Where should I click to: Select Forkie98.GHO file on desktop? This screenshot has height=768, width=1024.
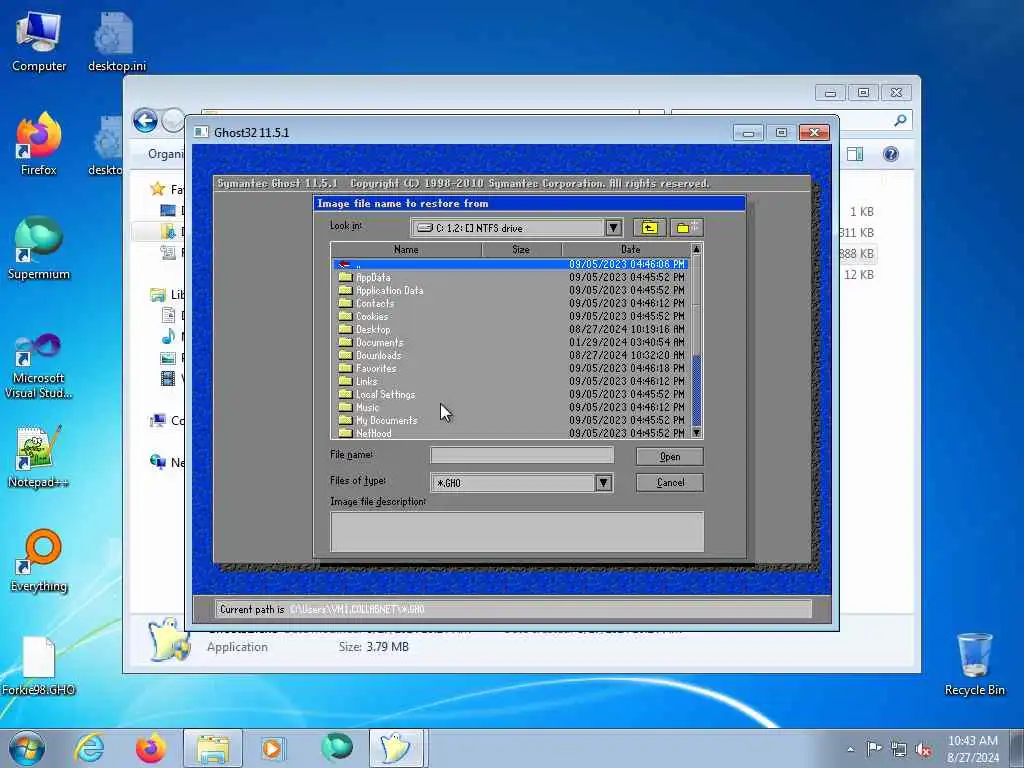point(39,666)
